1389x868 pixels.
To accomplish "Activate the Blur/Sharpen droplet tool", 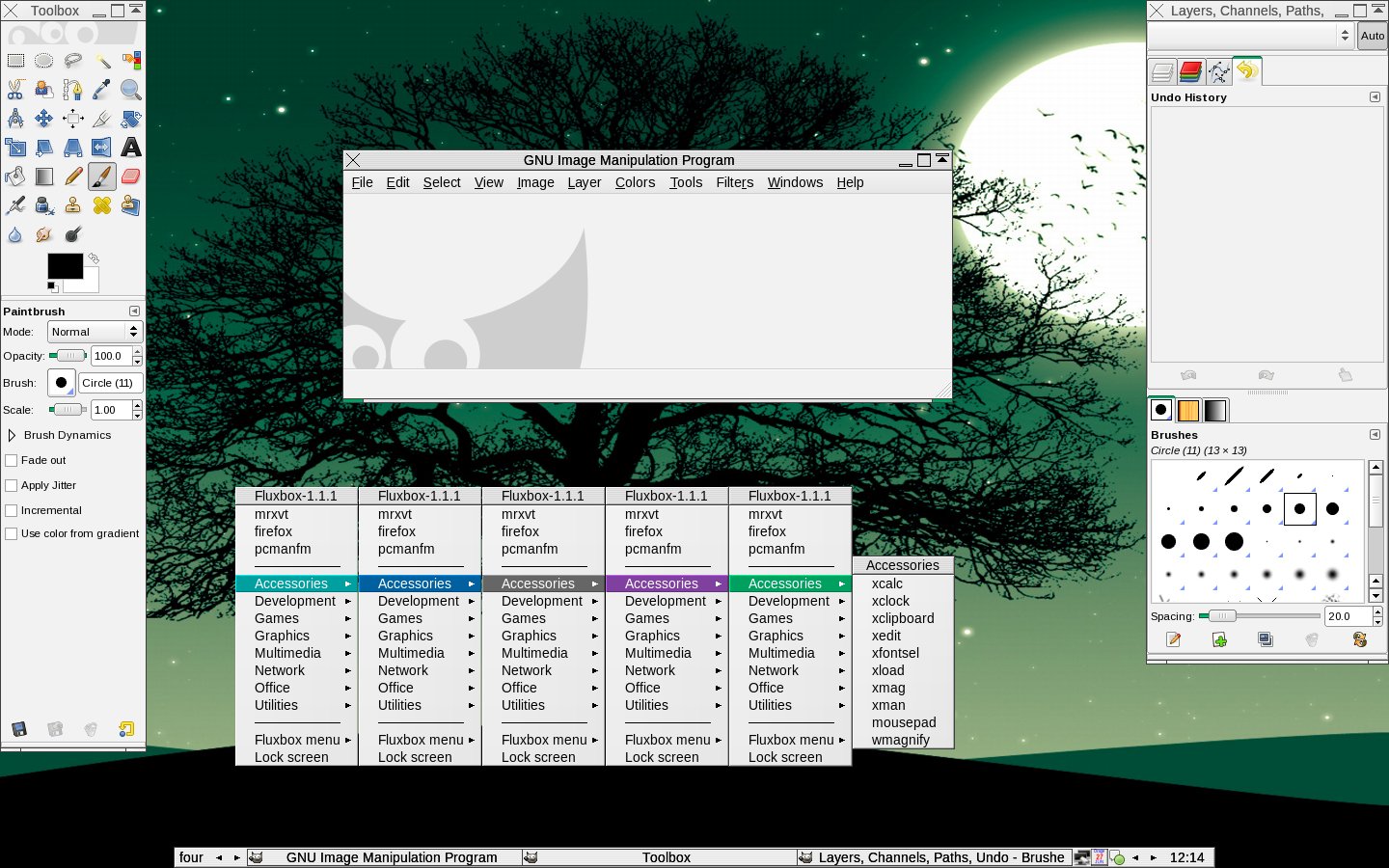I will 15,234.
